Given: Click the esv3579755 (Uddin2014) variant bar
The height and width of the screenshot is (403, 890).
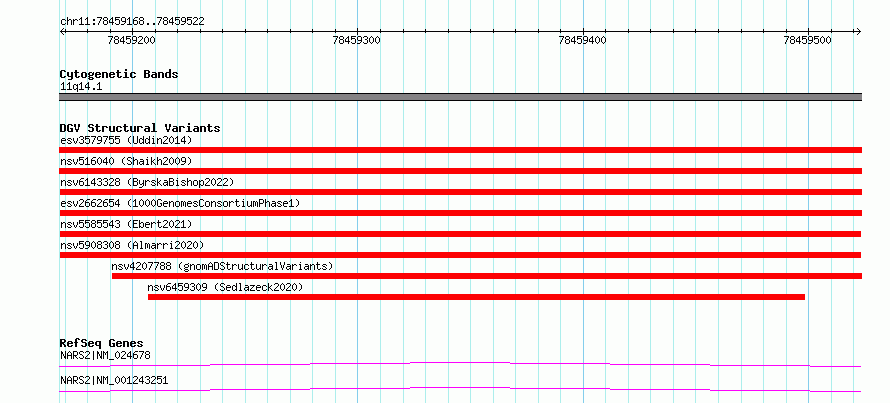Looking at the screenshot, I should pyautogui.click(x=460, y=150).
